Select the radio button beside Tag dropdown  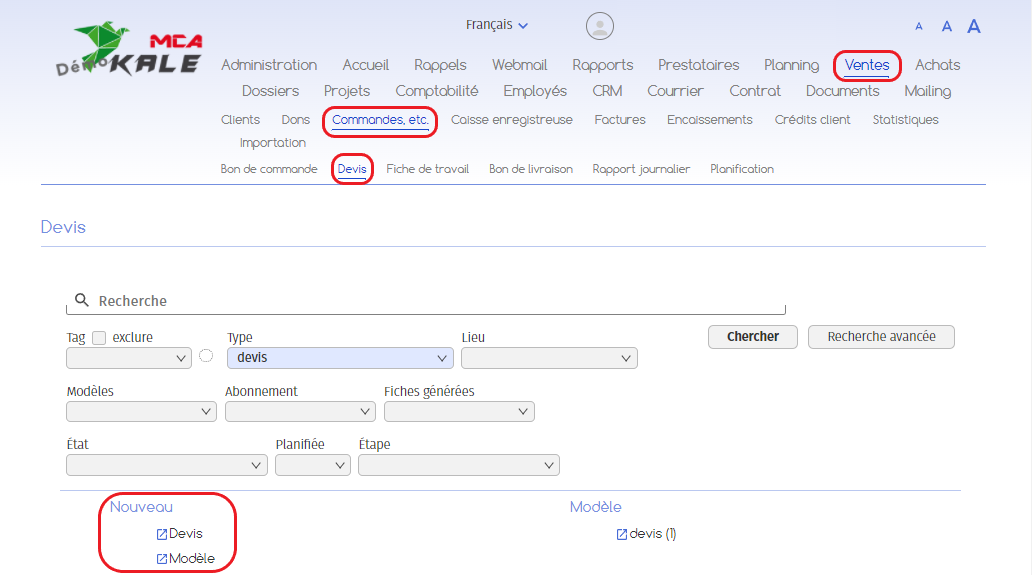(x=206, y=356)
